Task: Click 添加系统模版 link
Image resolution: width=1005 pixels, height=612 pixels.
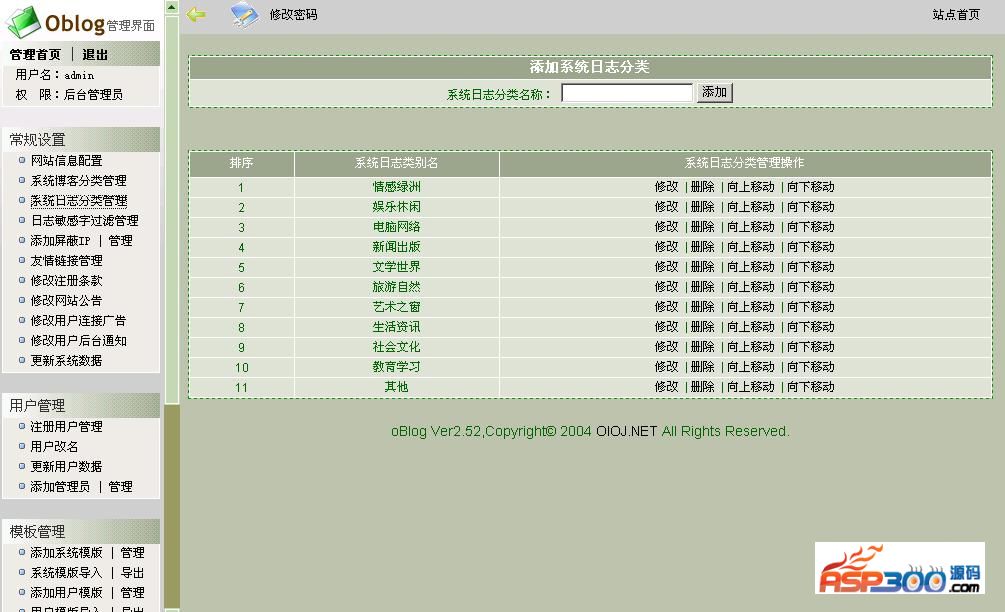Action: pos(67,552)
